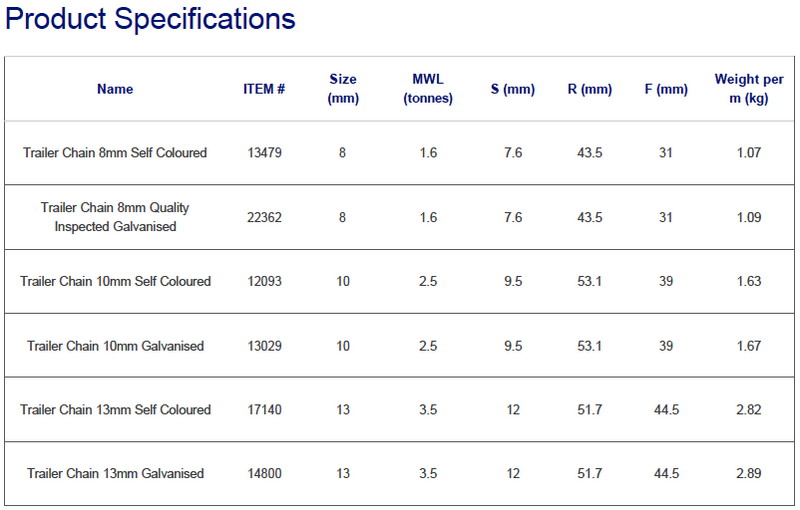Select Trailer Chain 13mm Galvanised name
This screenshot has height=510, width=800.
[115, 473]
